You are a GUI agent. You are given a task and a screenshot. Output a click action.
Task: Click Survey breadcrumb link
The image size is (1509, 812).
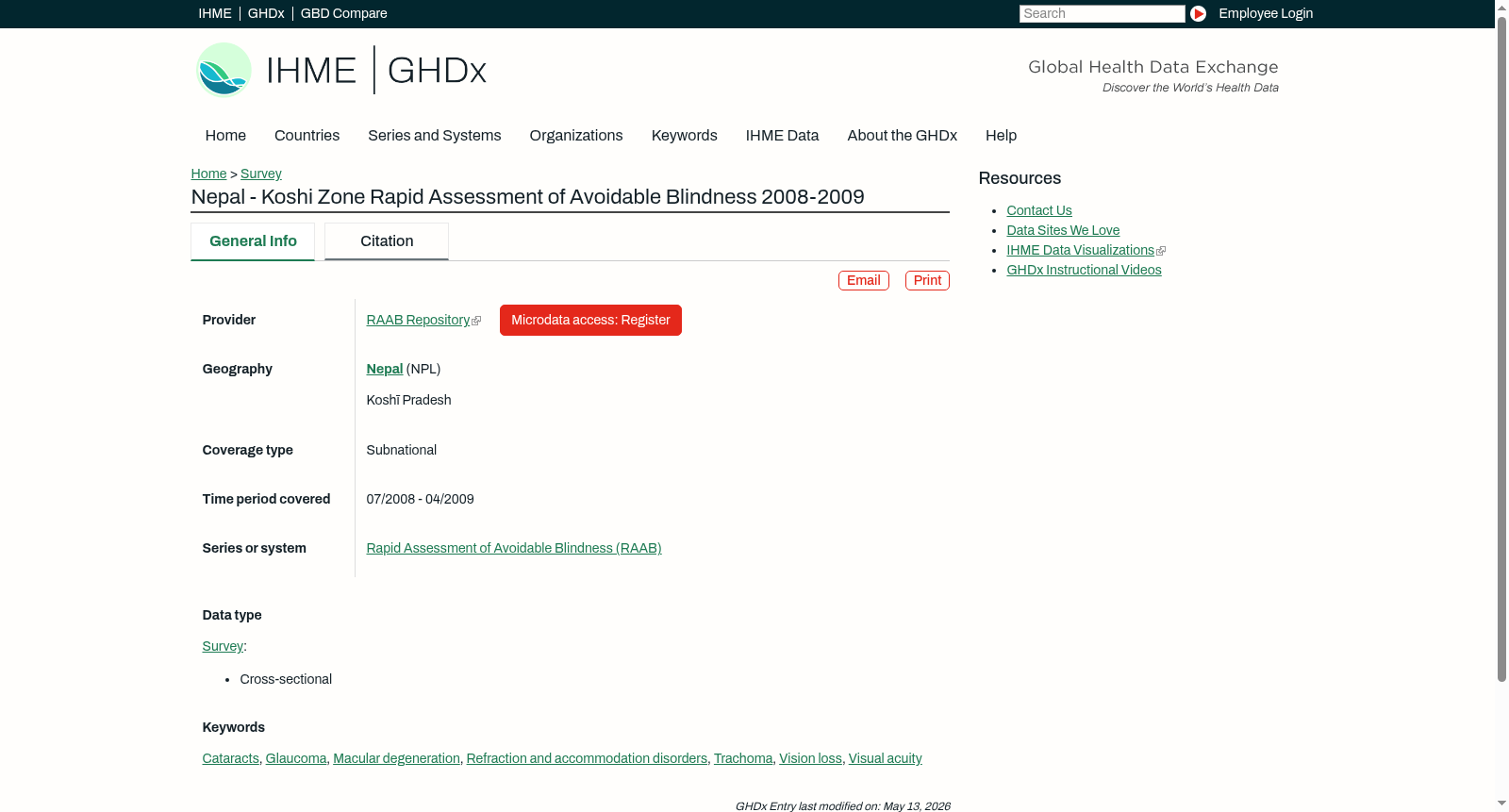pyautogui.click(x=261, y=174)
